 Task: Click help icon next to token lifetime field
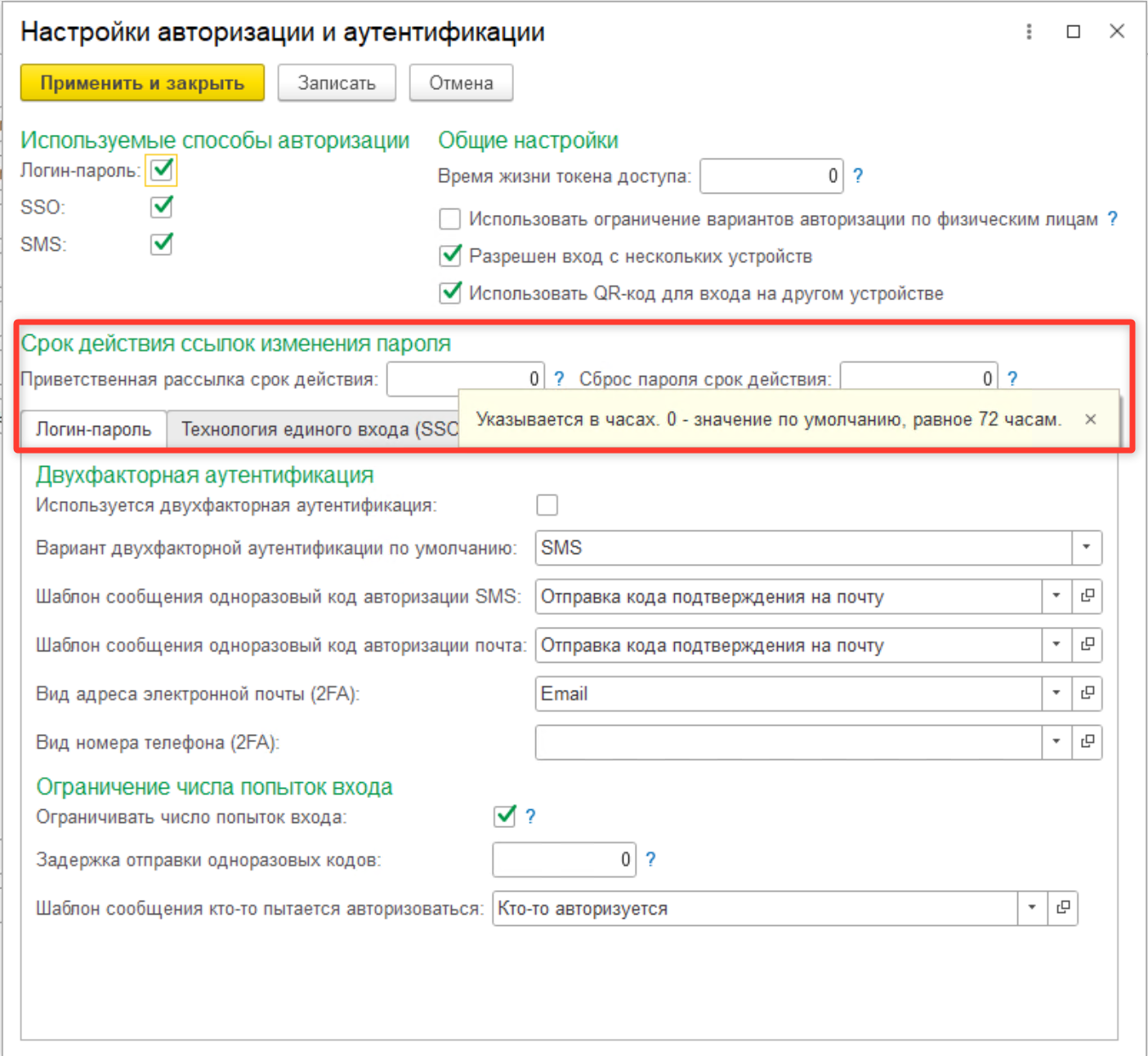[858, 176]
